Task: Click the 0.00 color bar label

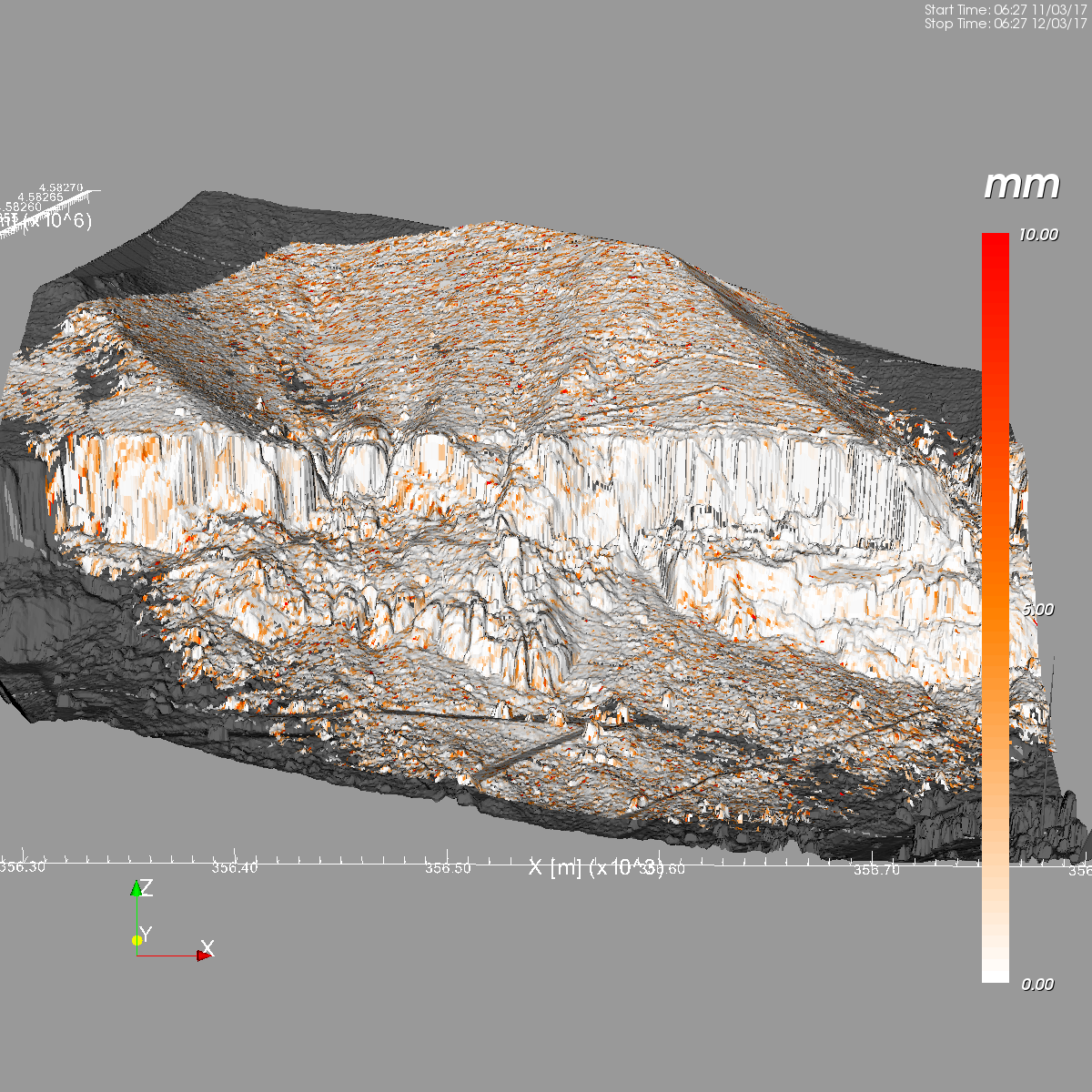Action: (x=1038, y=985)
